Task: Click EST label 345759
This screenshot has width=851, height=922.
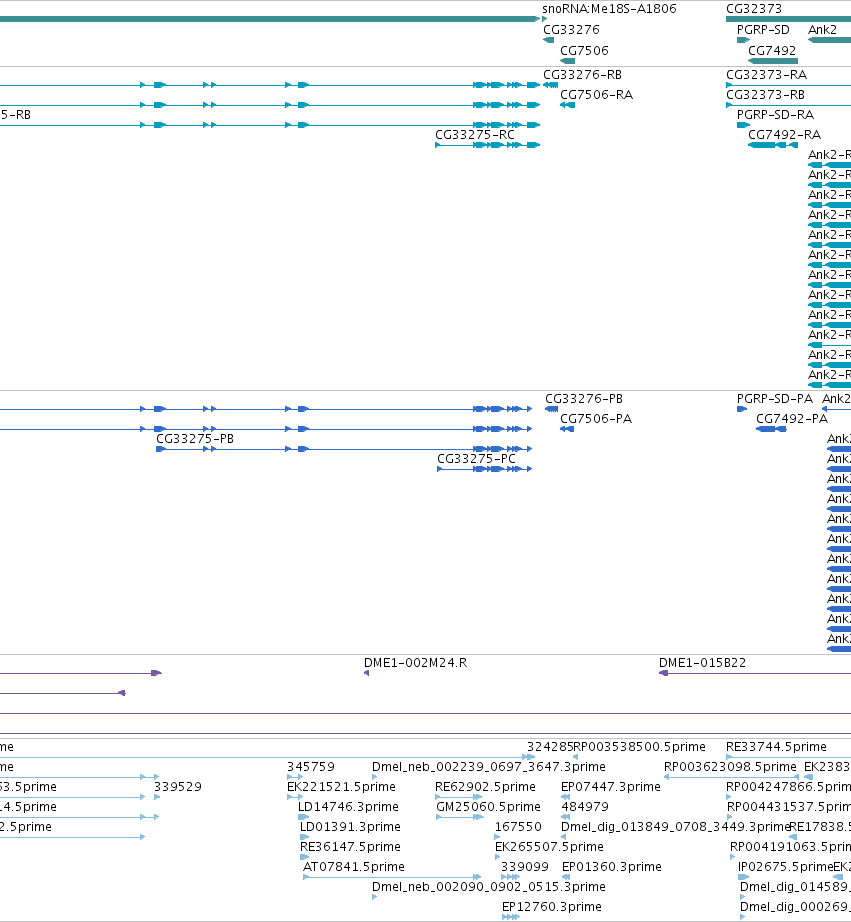Action: click(311, 767)
